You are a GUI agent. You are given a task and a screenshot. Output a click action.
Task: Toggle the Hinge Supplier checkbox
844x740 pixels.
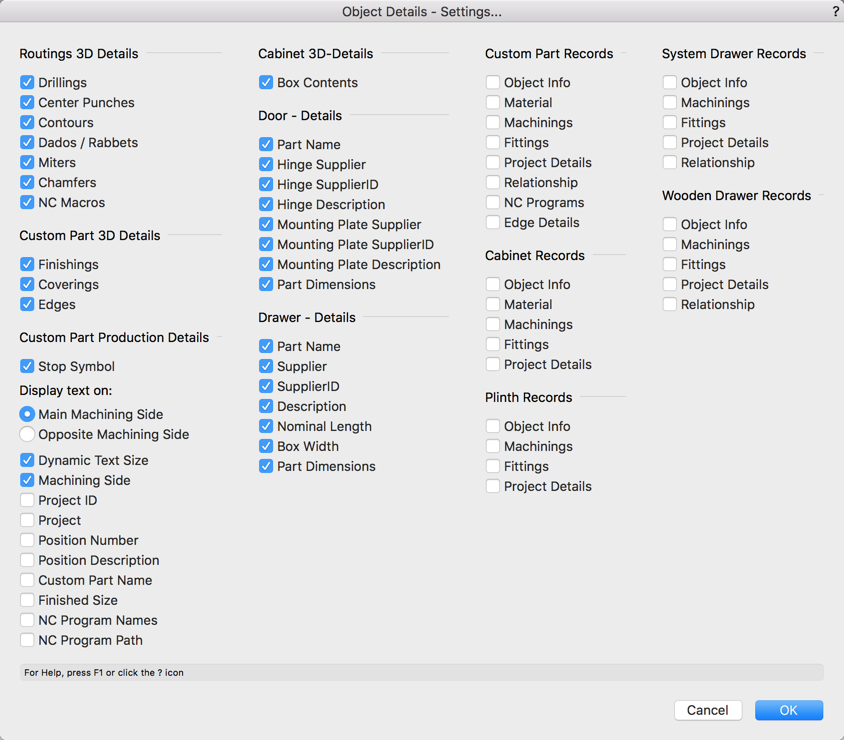[266, 164]
